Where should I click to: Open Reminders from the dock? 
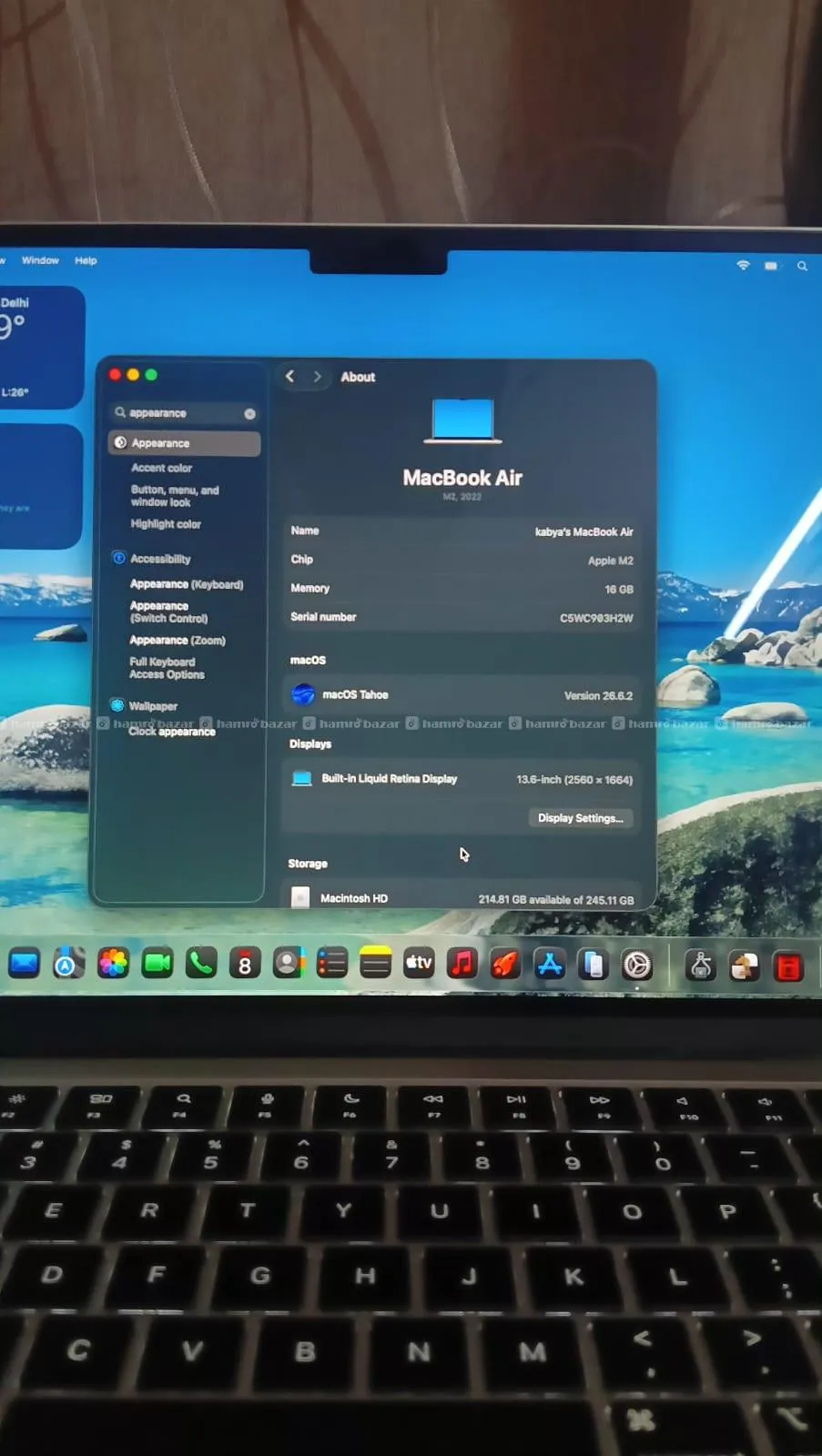[x=331, y=963]
